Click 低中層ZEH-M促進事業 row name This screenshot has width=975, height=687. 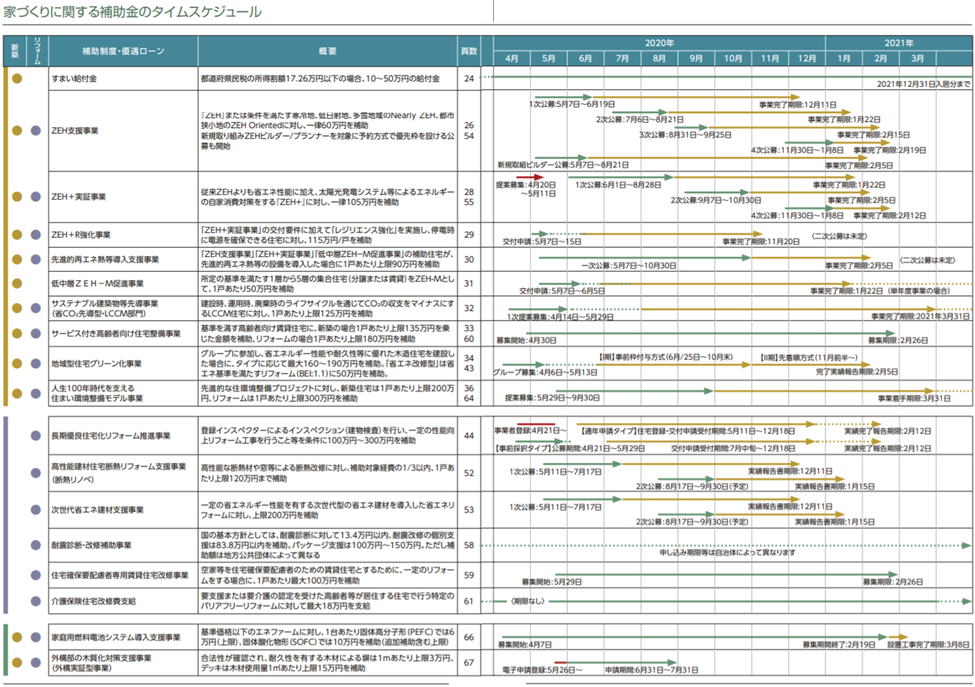click(97, 284)
